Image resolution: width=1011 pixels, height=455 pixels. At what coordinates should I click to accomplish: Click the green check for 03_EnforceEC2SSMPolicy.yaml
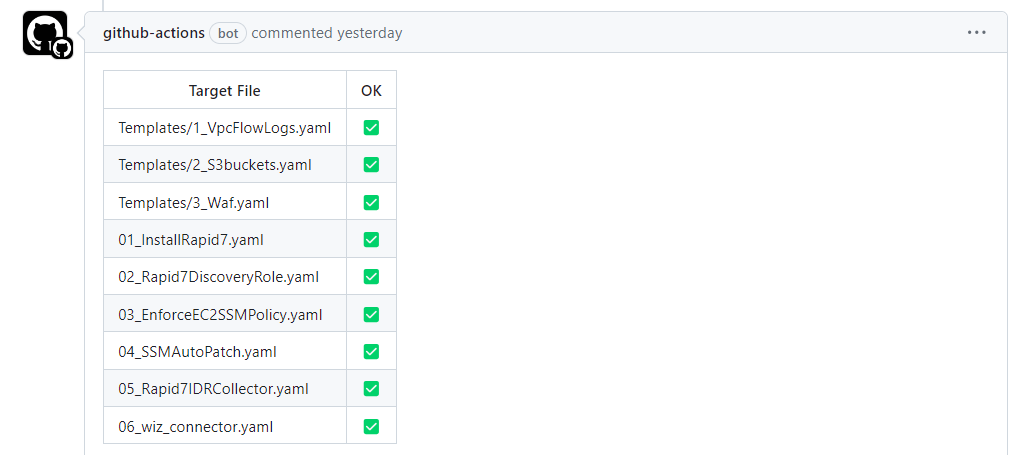pyautogui.click(x=371, y=314)
